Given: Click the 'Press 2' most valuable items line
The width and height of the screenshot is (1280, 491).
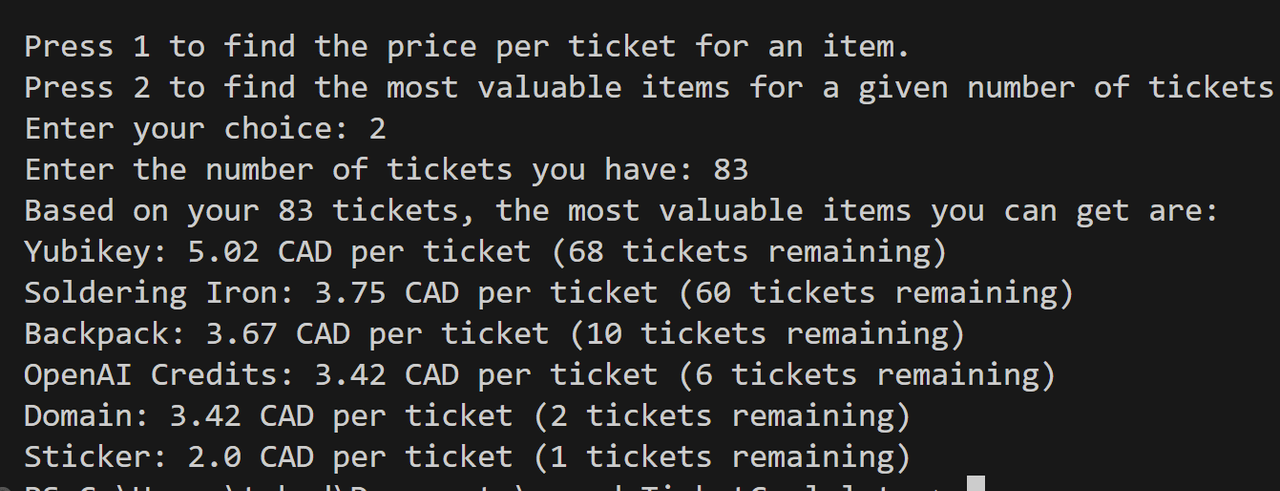Looking at the screenshot, I should coord(649,88).
